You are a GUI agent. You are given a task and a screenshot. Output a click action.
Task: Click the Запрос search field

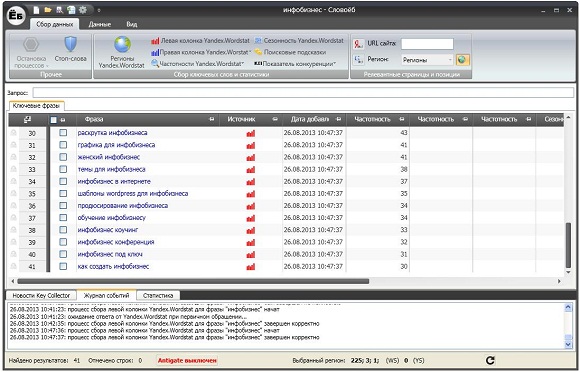(x=303, y=92)
